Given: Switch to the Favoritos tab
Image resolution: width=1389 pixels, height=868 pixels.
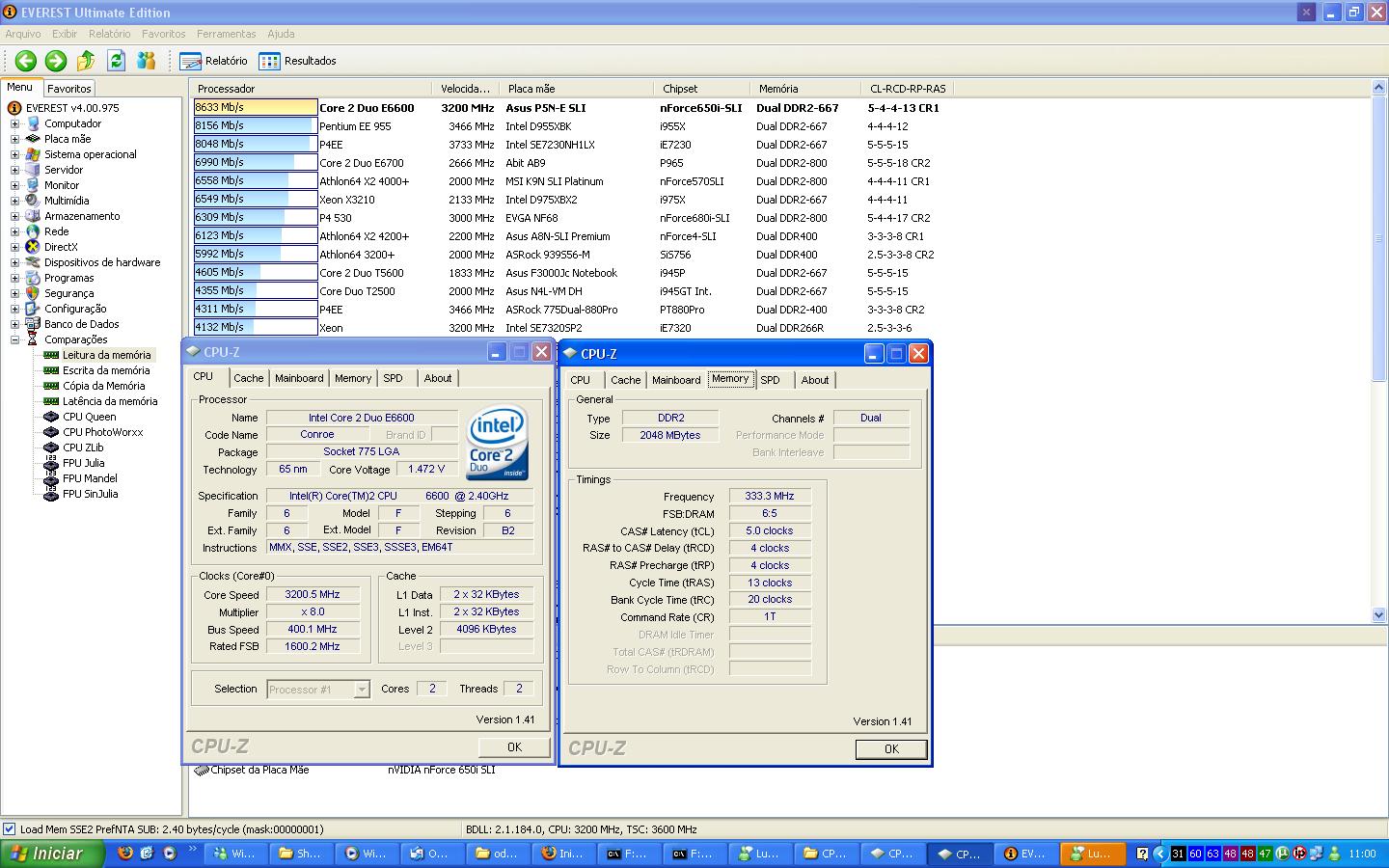Looking at the screenshot, I should 69,88.
